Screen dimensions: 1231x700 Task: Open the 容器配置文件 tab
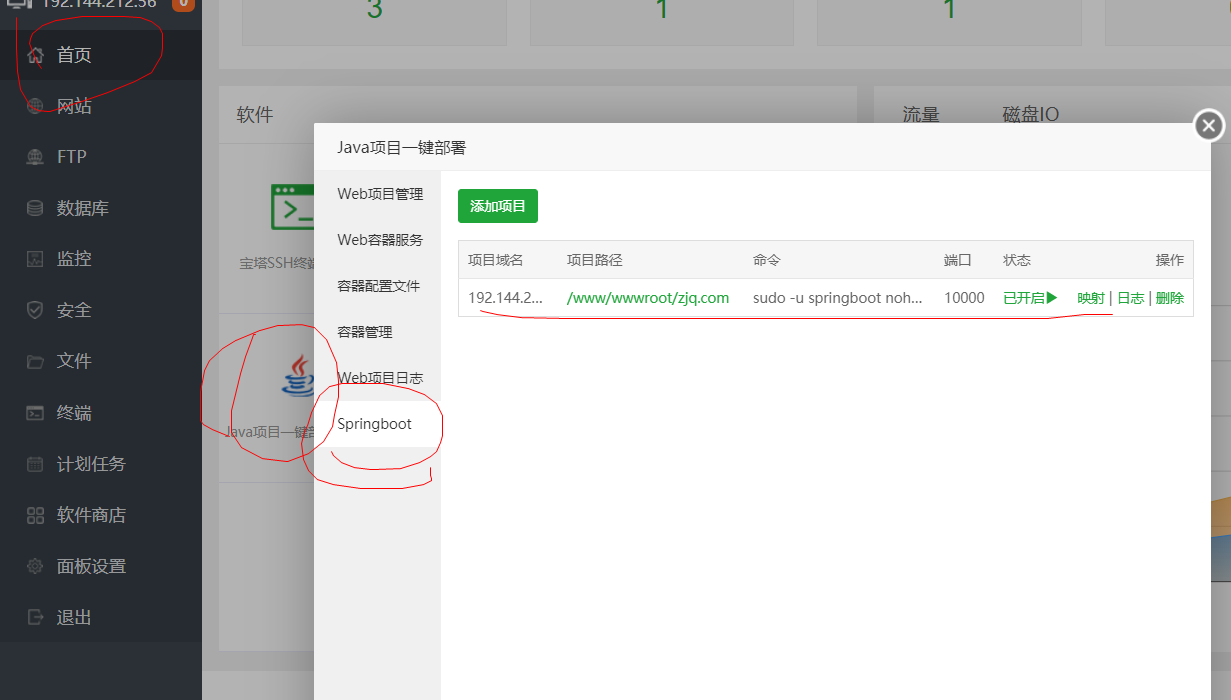[x=378, y=286]
